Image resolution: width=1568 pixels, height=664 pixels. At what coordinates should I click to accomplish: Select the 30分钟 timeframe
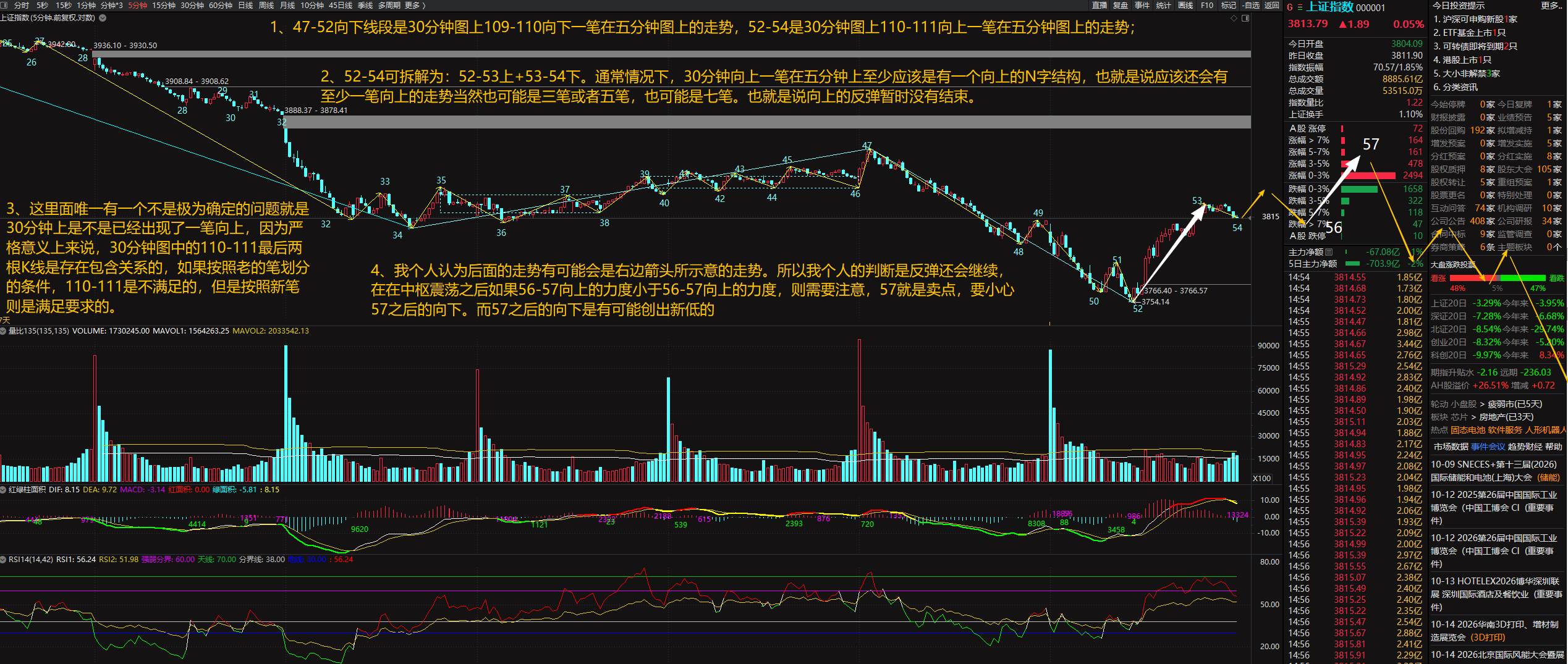tap(192, 5)
